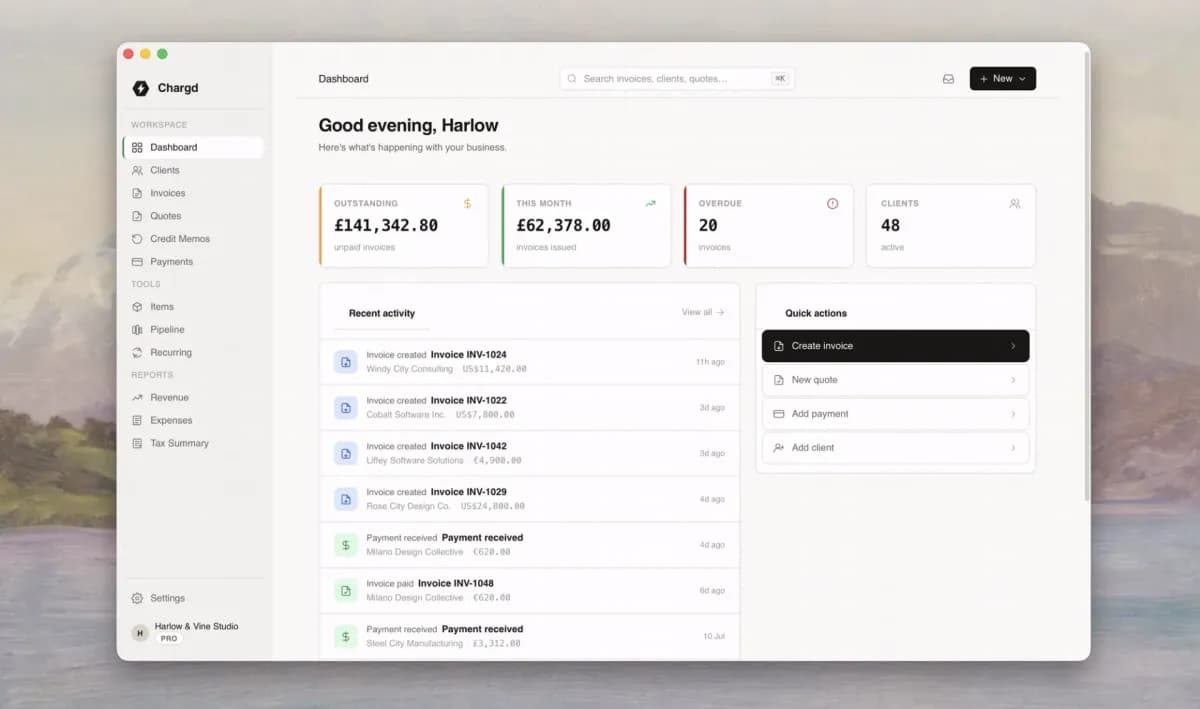This screenshot has height=709, width=1200.
Task: Click the dollar icon for Milano payment received
Action: (345, 545)
